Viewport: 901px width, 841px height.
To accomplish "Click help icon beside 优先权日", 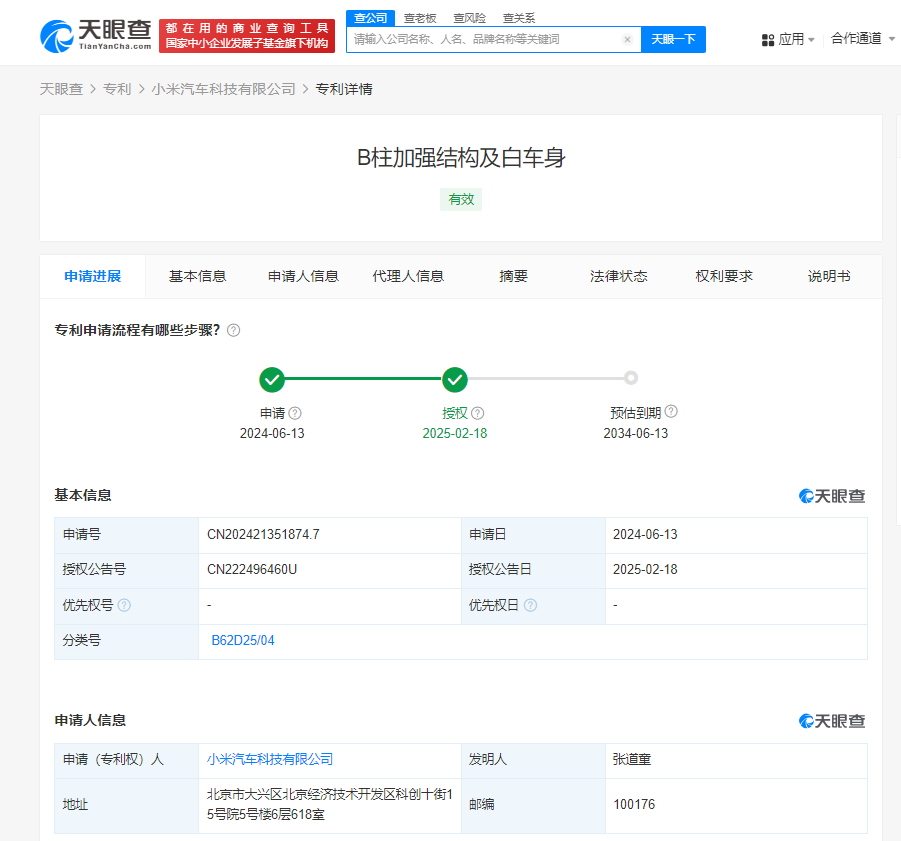I will (x=530, y=605).
